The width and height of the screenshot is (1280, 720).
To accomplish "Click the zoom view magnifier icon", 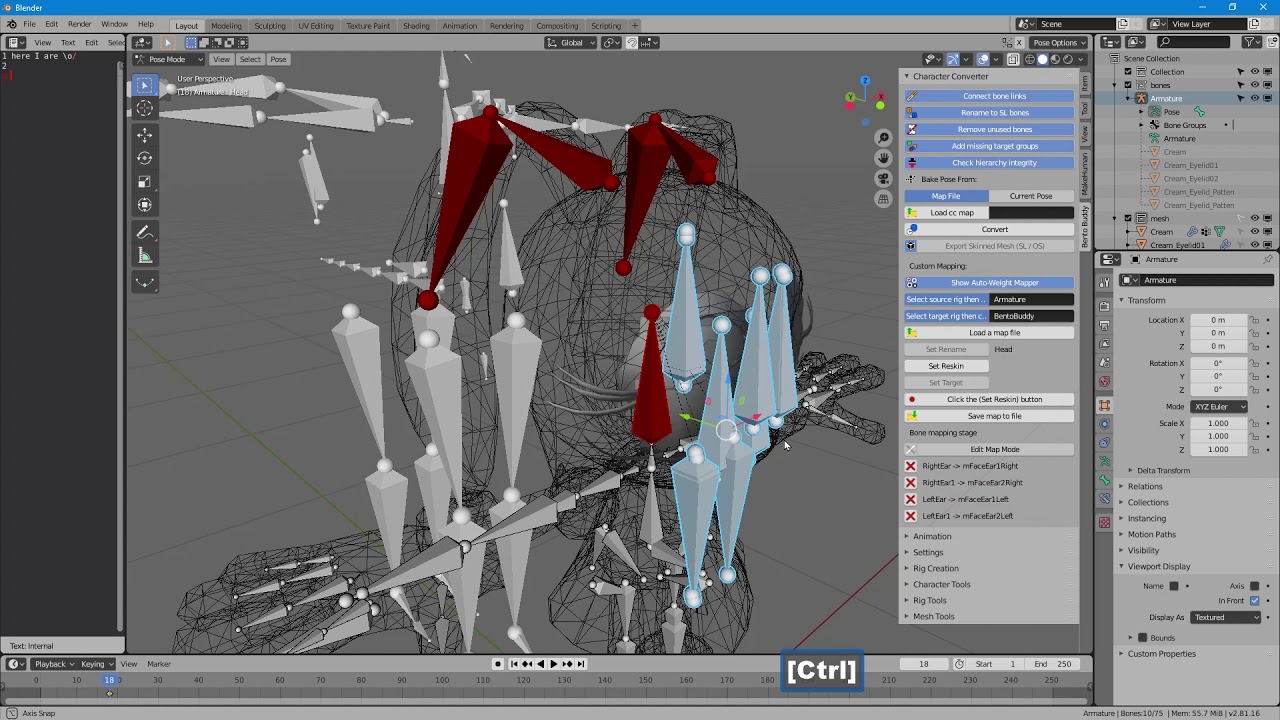I will 883,137.
